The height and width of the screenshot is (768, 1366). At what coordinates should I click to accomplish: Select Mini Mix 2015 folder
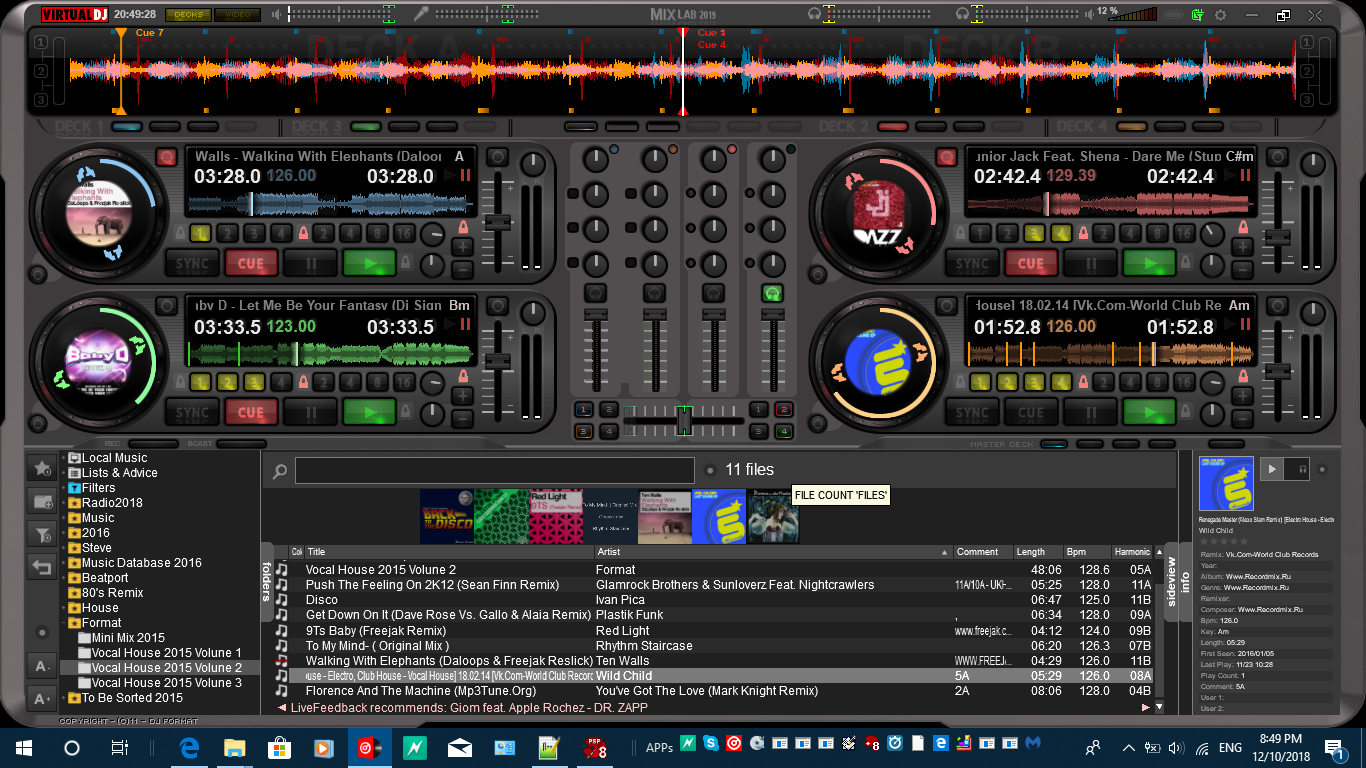[x=128, y=638]
